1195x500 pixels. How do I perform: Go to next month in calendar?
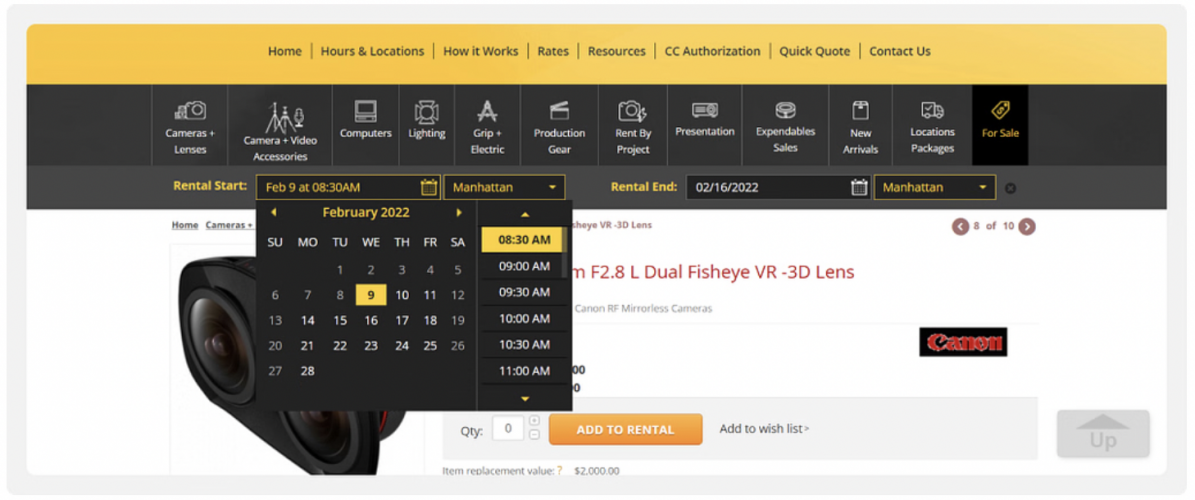[x=459, y=212]
